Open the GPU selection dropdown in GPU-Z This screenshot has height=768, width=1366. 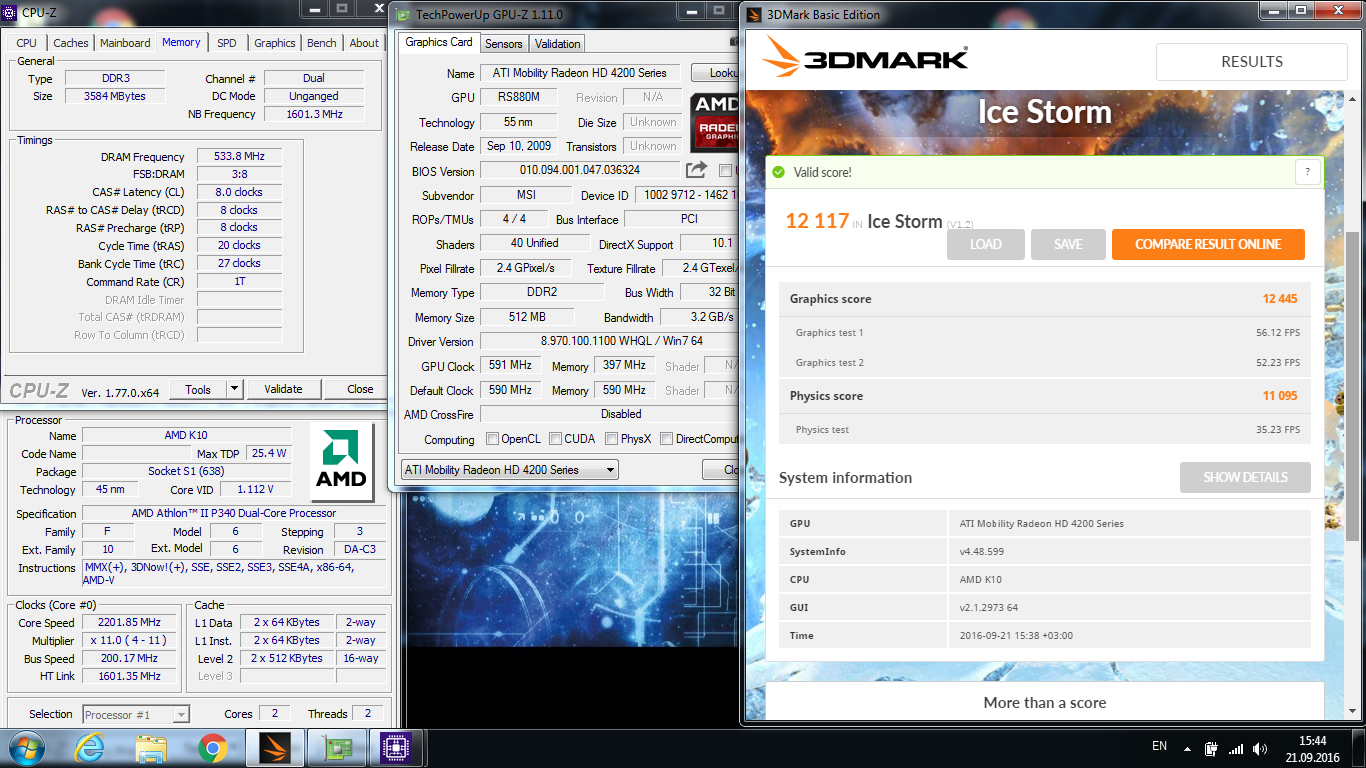(510, 469)
